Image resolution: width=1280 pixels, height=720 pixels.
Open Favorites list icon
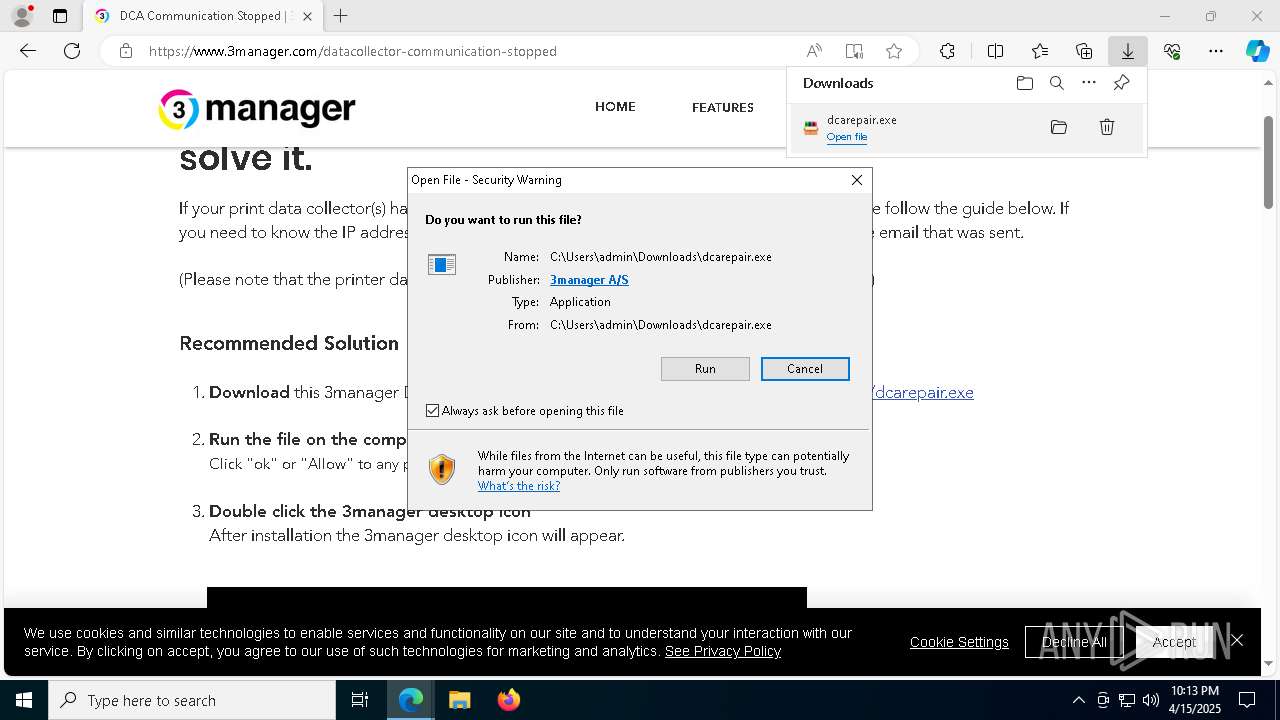tap(1040, 51)
